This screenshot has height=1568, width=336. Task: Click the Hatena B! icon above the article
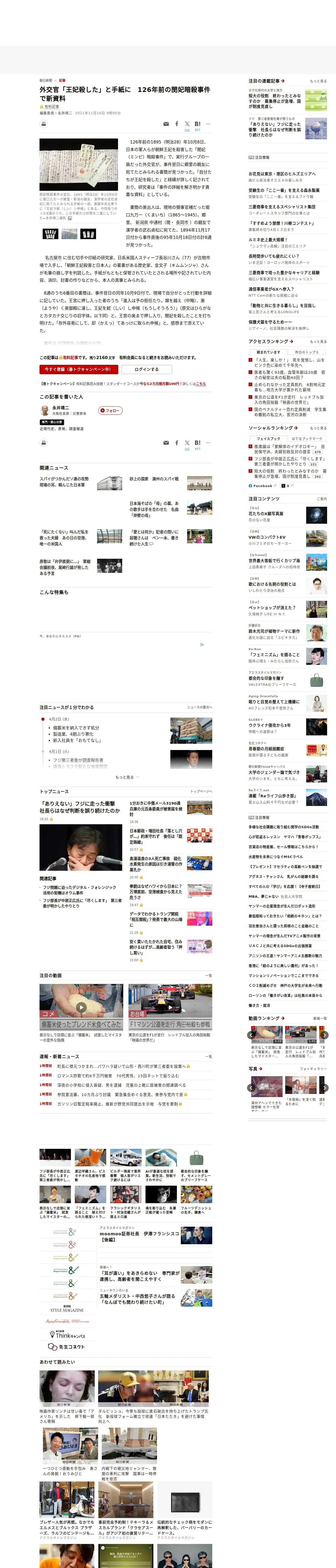click(198, 124)
